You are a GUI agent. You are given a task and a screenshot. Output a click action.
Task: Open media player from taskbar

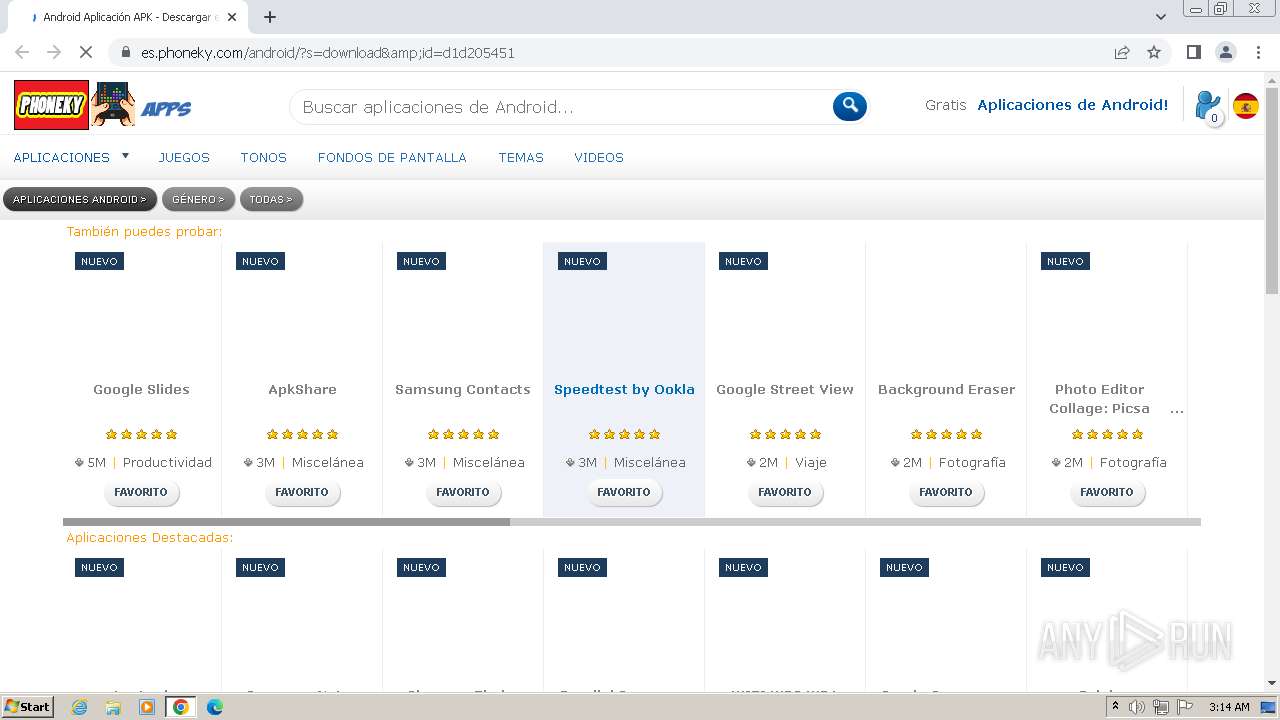147,707
